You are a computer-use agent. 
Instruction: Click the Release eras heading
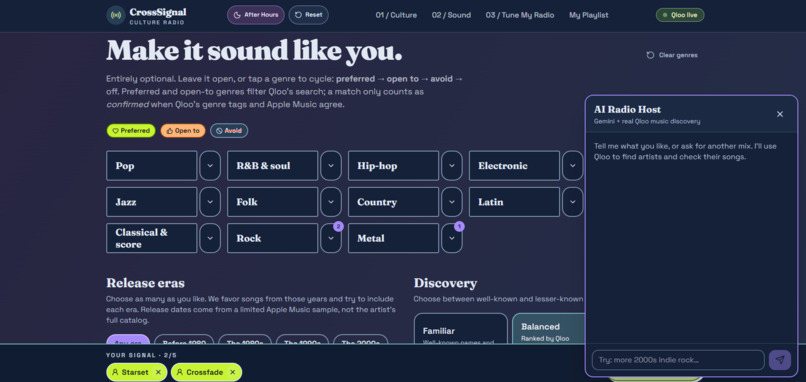click(x=145, y=283)
